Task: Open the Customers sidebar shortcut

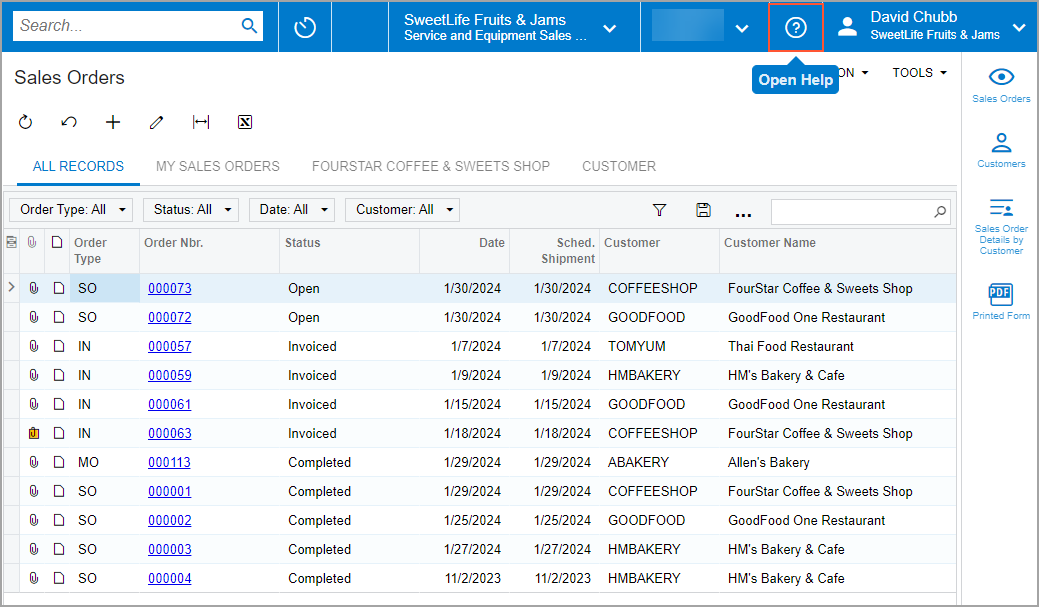Action: (1000, 148)
